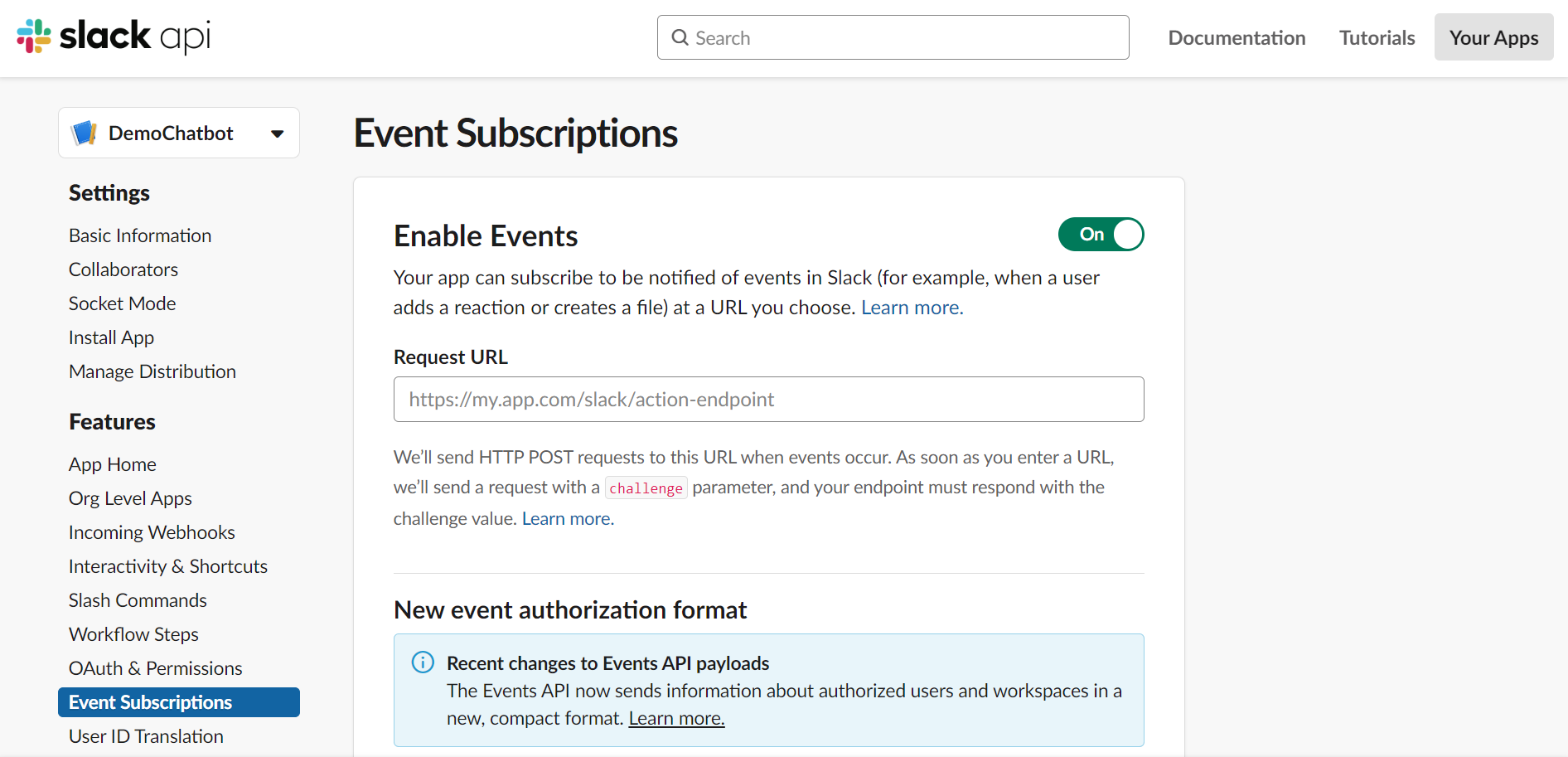The height and width of the screenshot is (757, 1568).
Task: Turn off the Enable Events toggle
Action: 1101,235
